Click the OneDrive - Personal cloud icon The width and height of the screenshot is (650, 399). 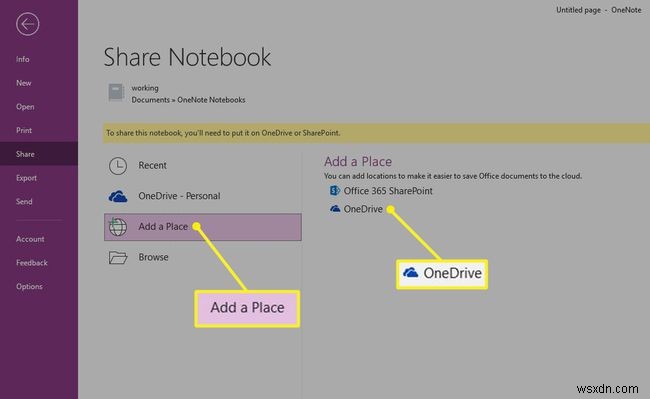(118, 196)
